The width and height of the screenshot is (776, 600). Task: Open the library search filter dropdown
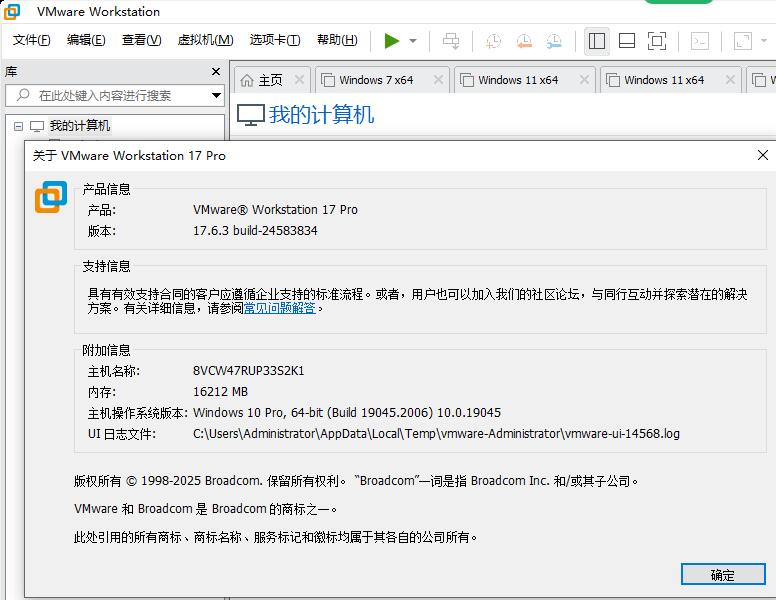pyautogui.click(x=216, y=96)
